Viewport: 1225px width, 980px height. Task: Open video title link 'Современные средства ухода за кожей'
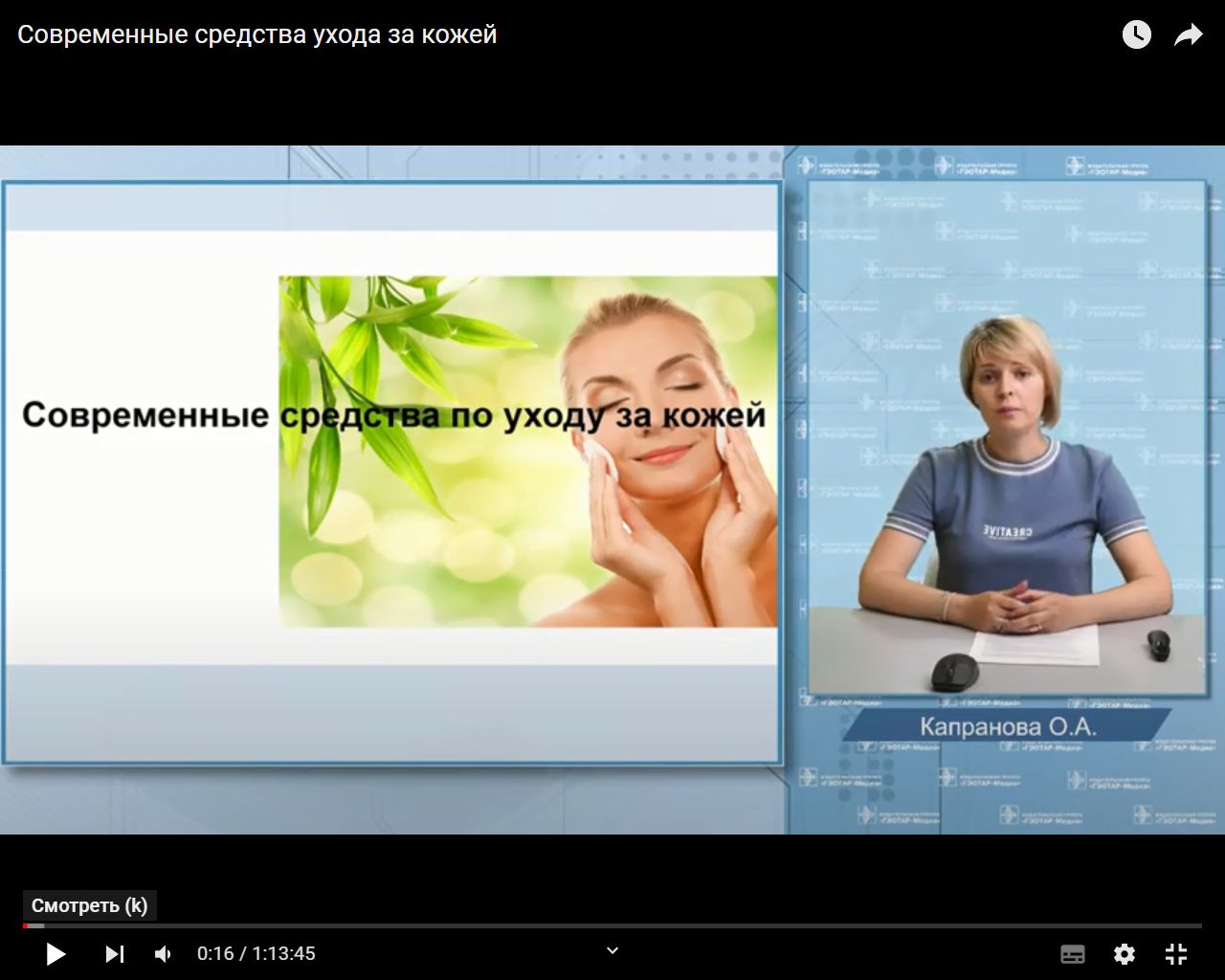pos(257,34)
